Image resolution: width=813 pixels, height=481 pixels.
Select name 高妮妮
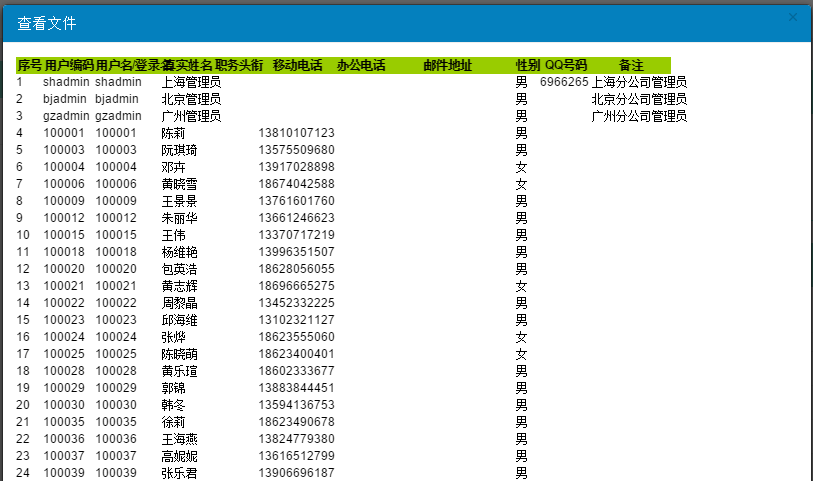[x=179, y=456]
